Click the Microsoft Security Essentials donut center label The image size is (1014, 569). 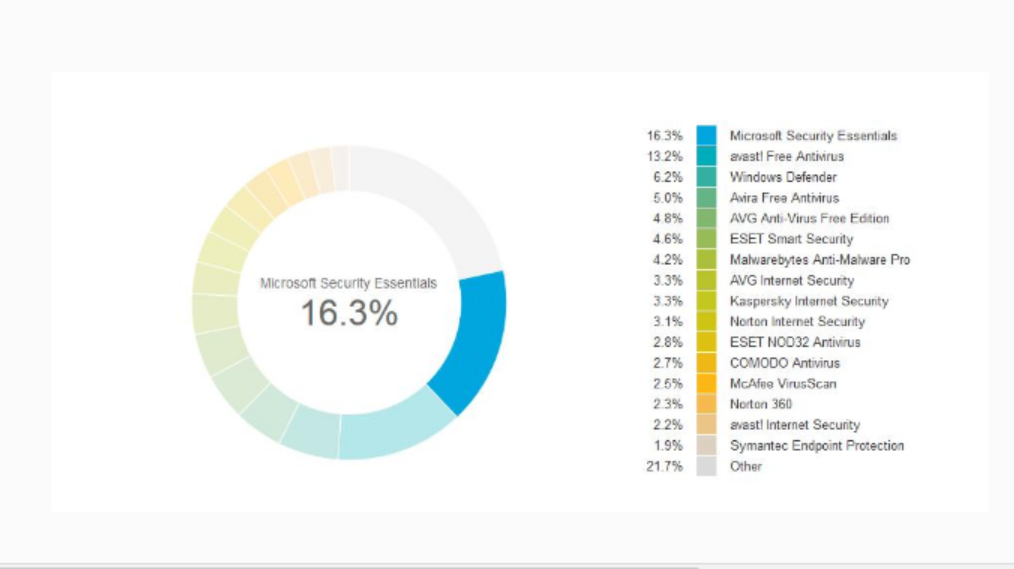click(x=349, y=283)
